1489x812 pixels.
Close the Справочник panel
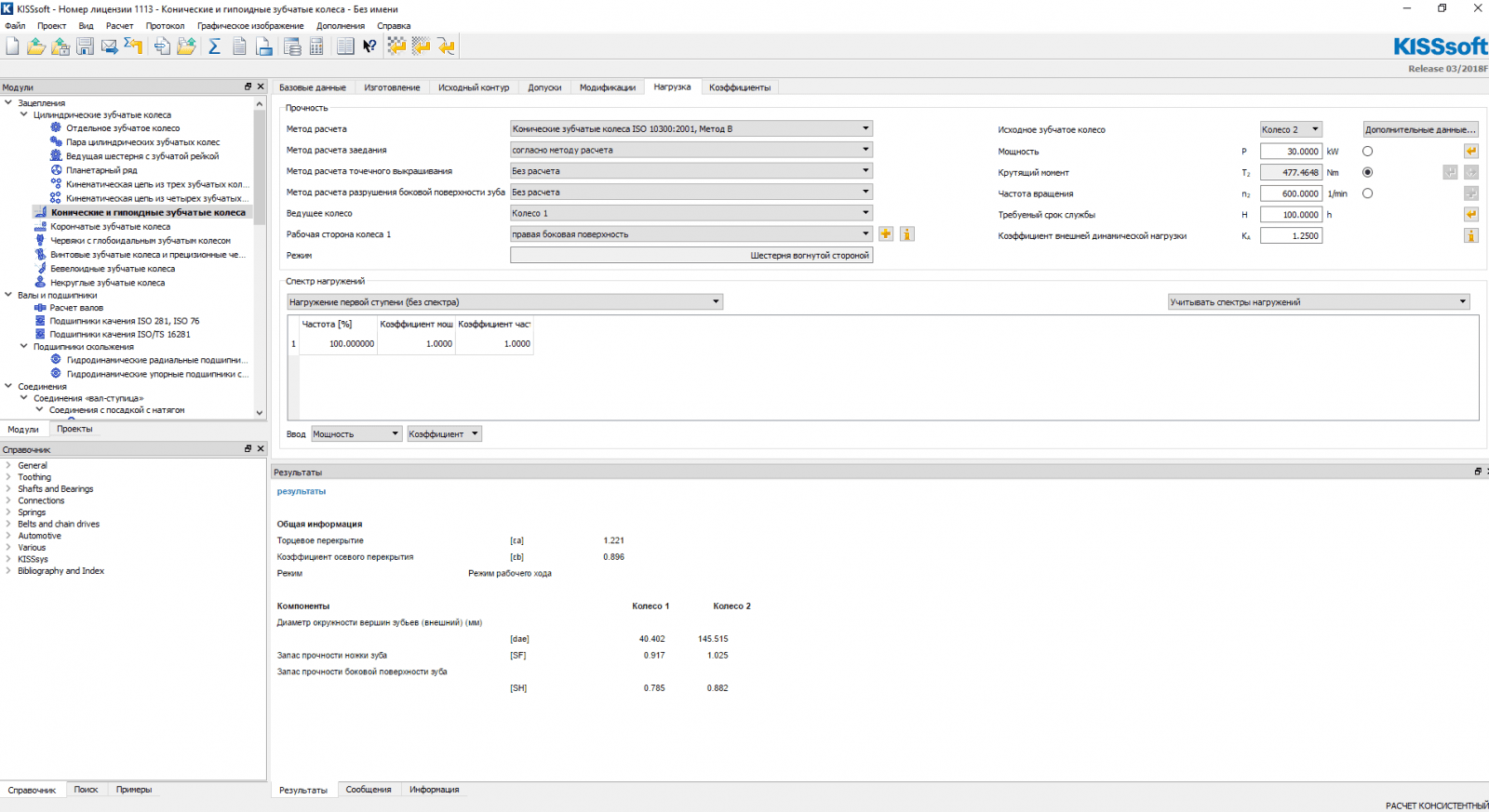pyautogui.click(x=261, y=448)
